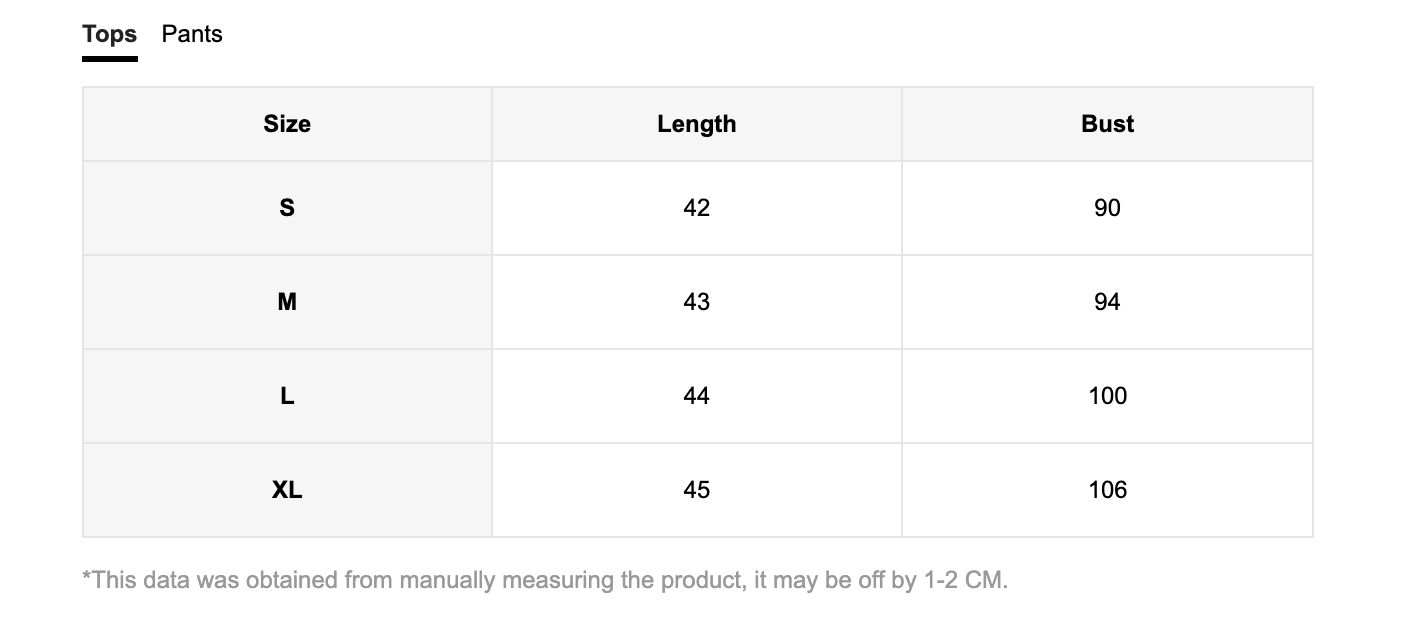Select the M size row label
The height and width of the screenshot is (622, 1410).
point(287,302)
